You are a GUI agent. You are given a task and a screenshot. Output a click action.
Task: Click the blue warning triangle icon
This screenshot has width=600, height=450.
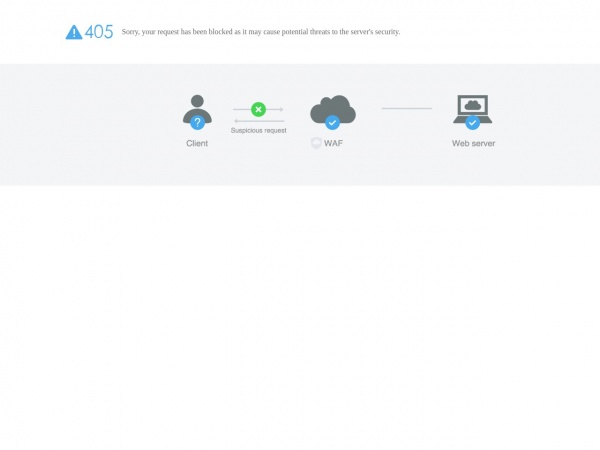click(74, 32)
